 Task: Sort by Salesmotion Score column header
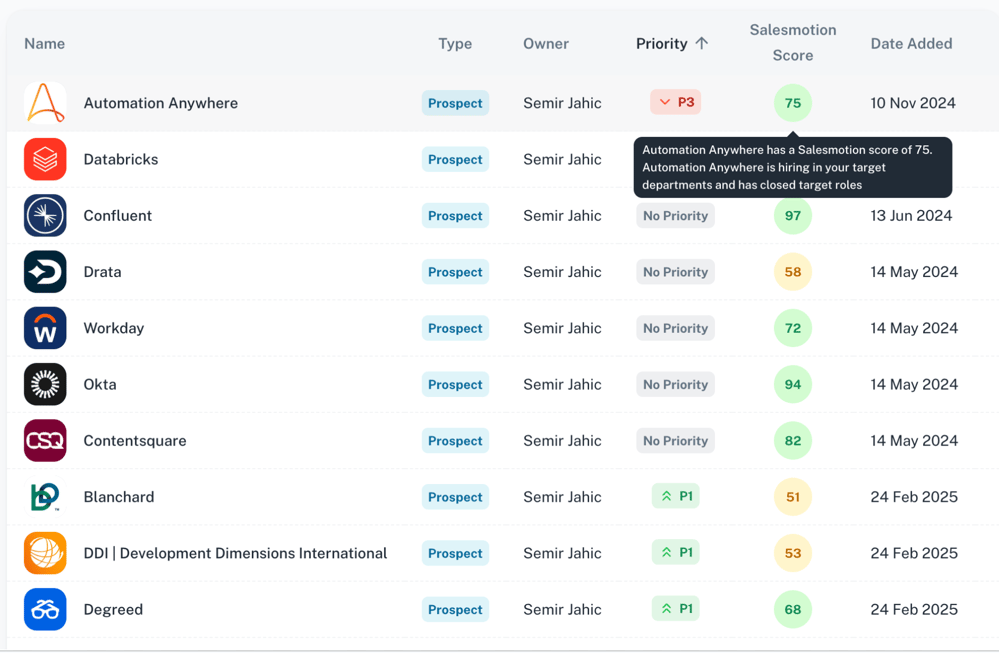click(793, 43)
